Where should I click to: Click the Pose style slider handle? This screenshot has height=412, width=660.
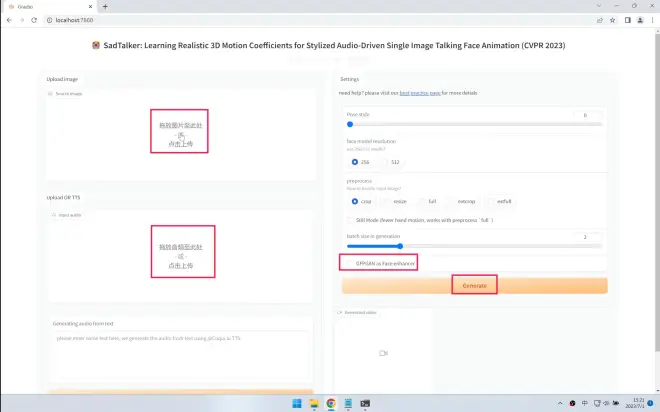pos(350,124)
